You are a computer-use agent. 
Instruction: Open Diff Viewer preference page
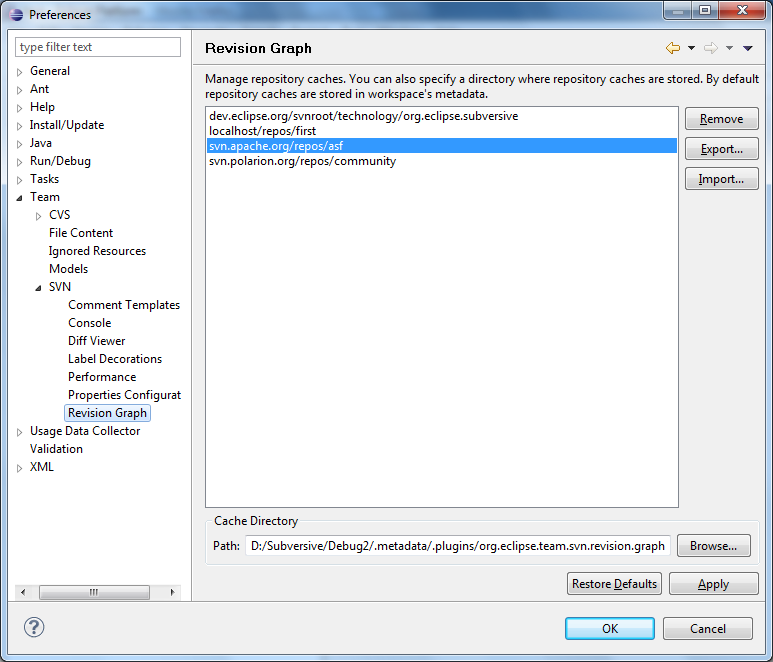tap(97, 341)
